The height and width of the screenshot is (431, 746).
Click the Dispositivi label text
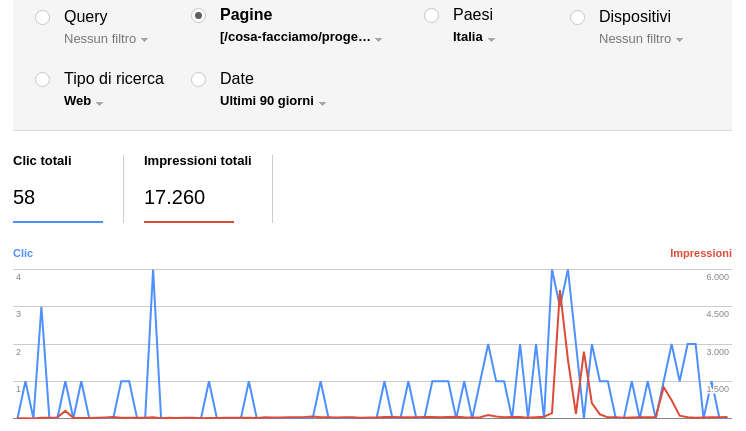[635, 17]
